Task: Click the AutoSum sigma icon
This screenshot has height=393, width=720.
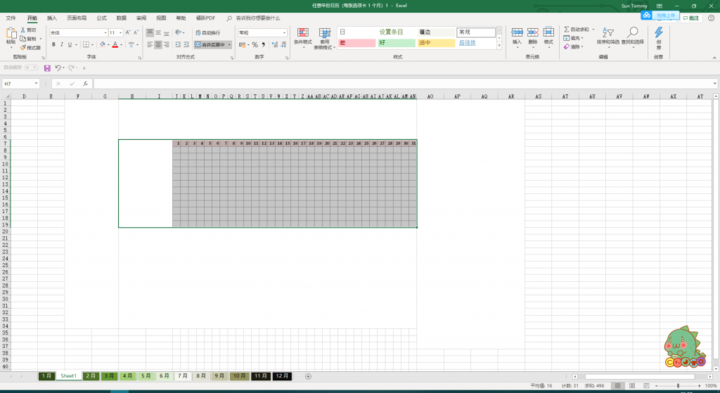Action: click(x=567, y=29)
